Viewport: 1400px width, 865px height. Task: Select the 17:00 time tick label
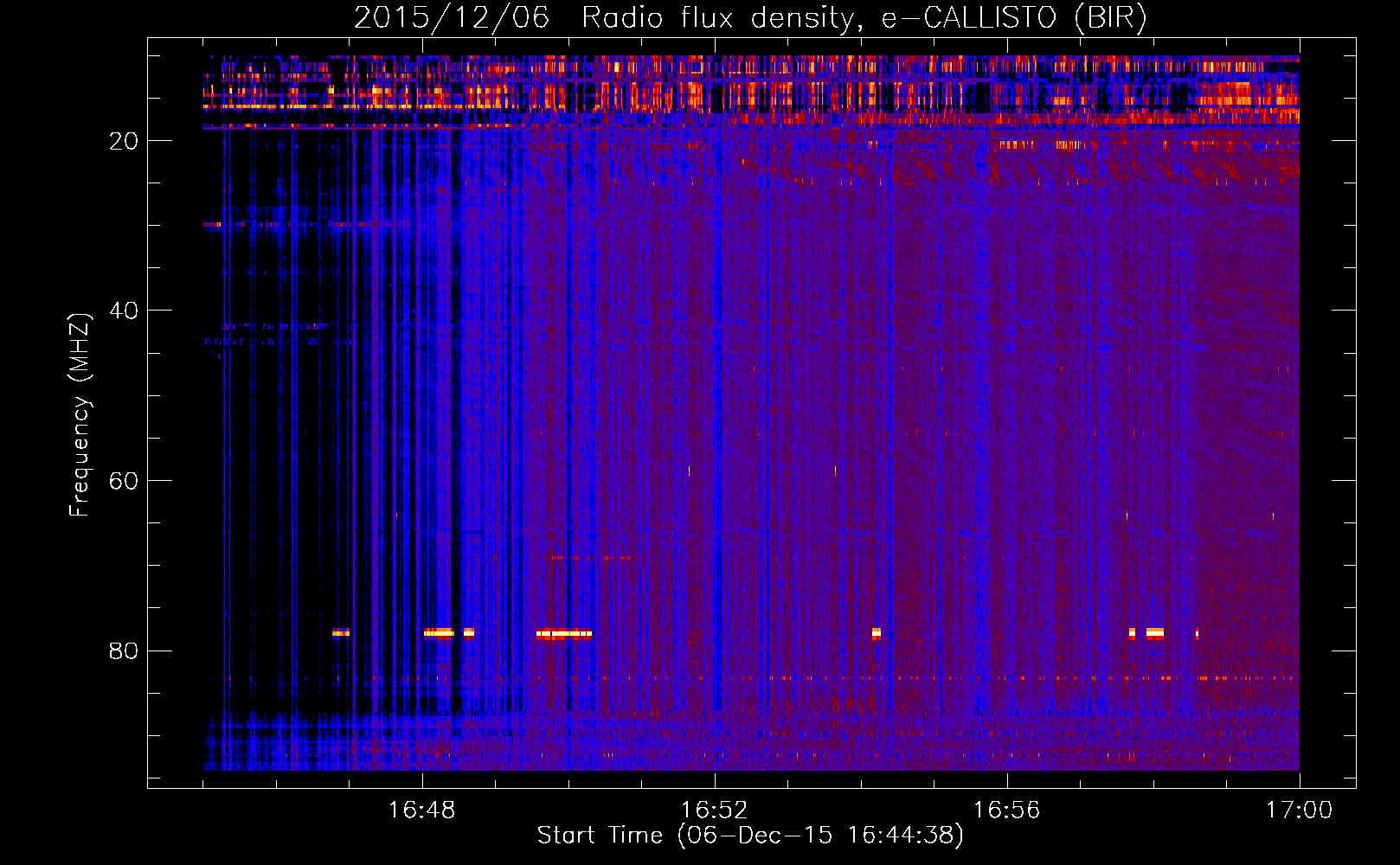point(1298,811)
